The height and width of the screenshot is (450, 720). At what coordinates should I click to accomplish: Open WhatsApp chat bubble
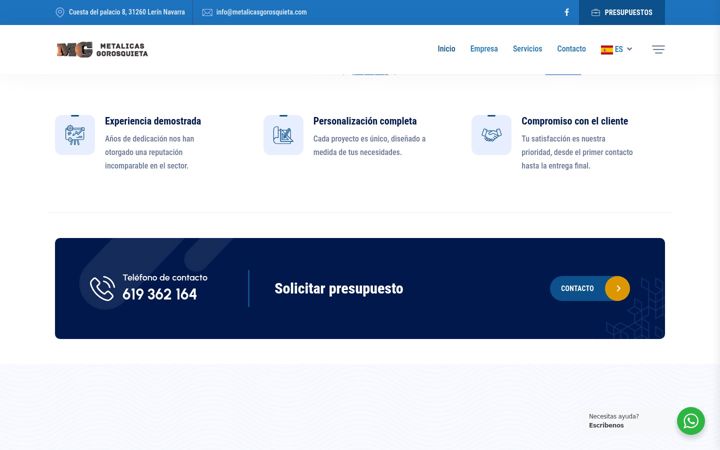(691, 421)
